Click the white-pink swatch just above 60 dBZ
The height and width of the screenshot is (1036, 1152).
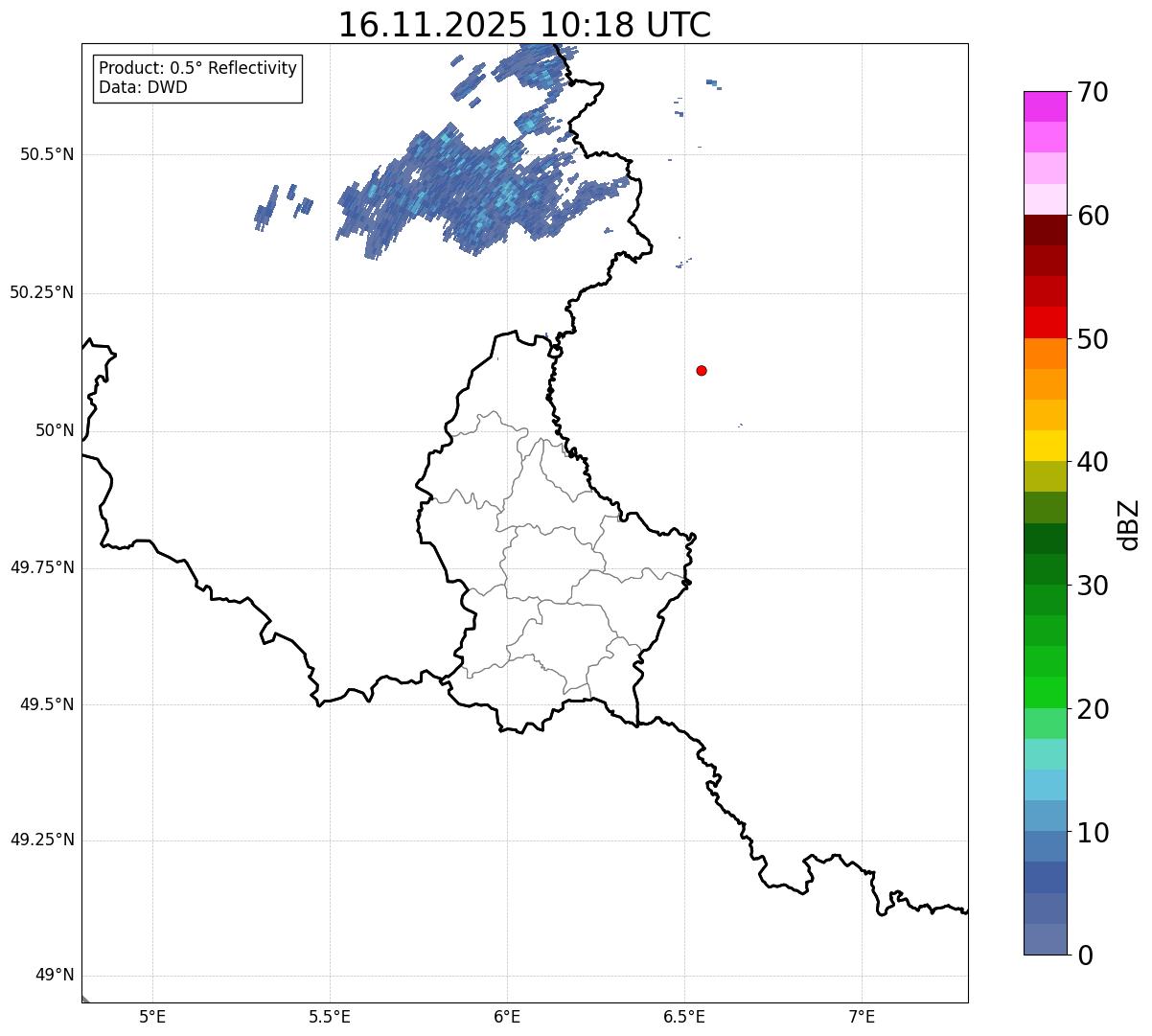tap(1045, 199)
